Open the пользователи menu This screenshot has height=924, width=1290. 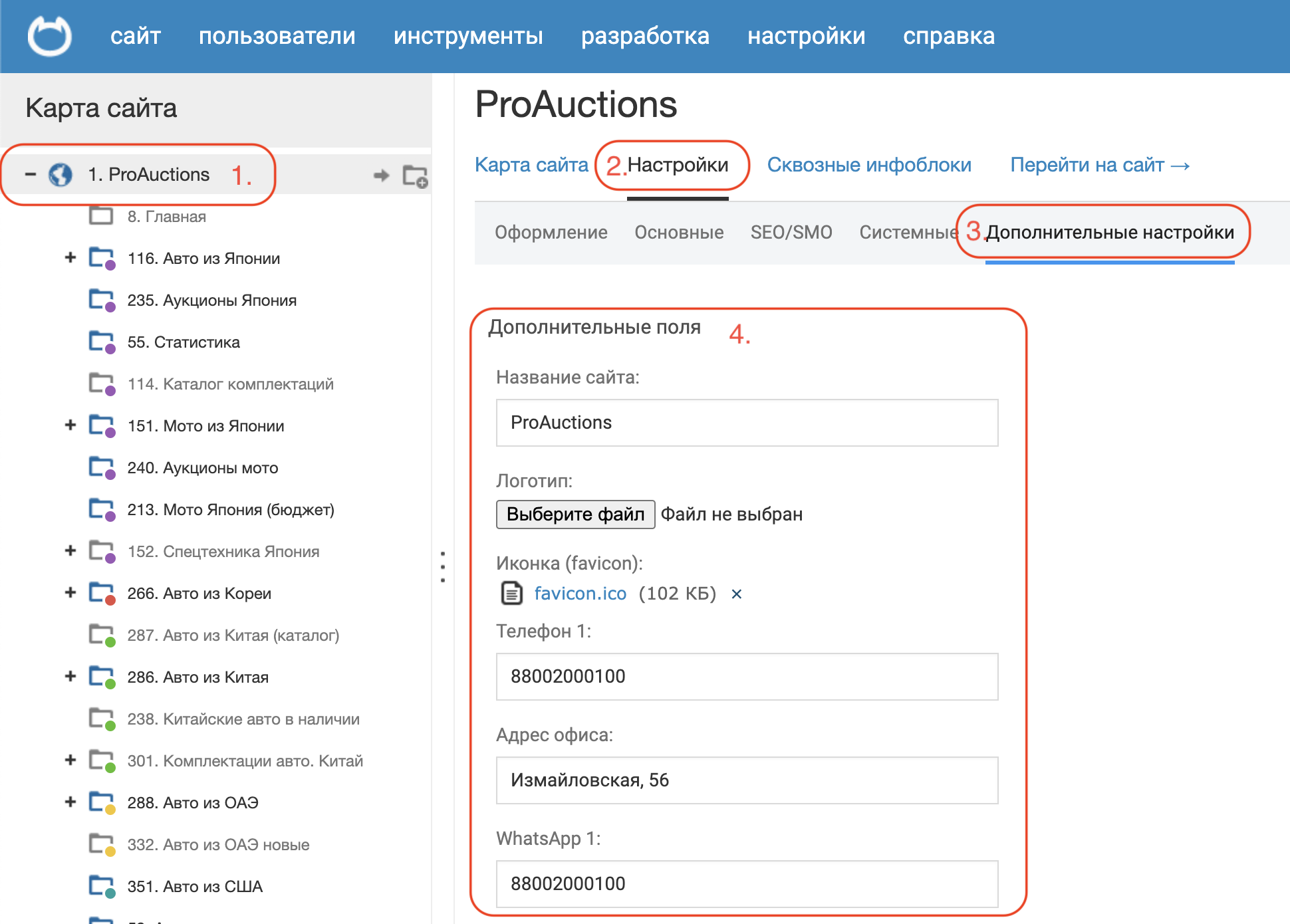(x=277, y=36)
